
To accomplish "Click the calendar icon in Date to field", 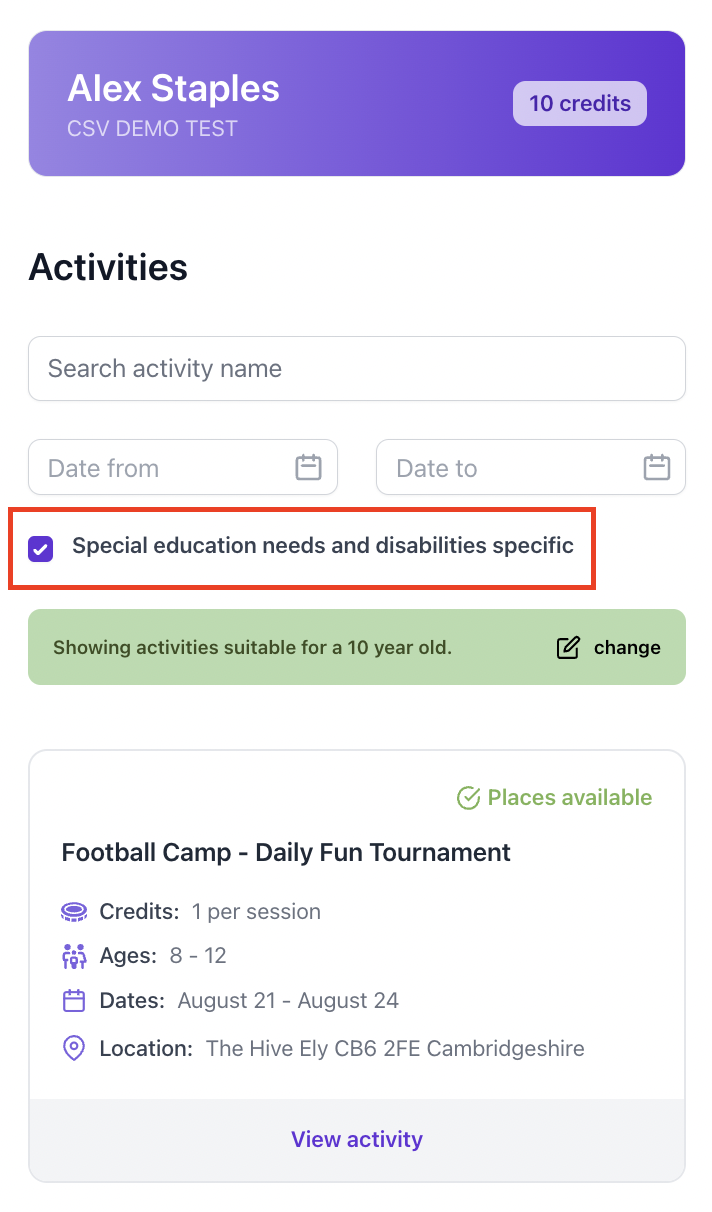I will [x=657, y=467].
